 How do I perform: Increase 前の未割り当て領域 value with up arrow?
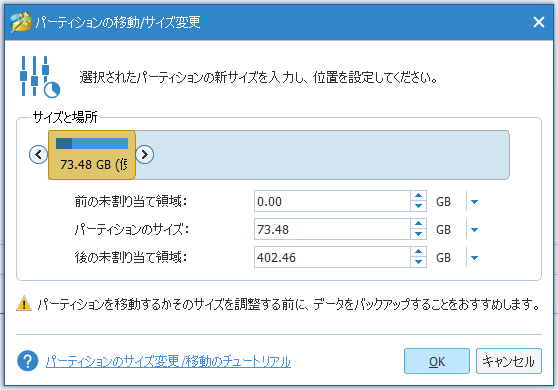coord(418,196)
